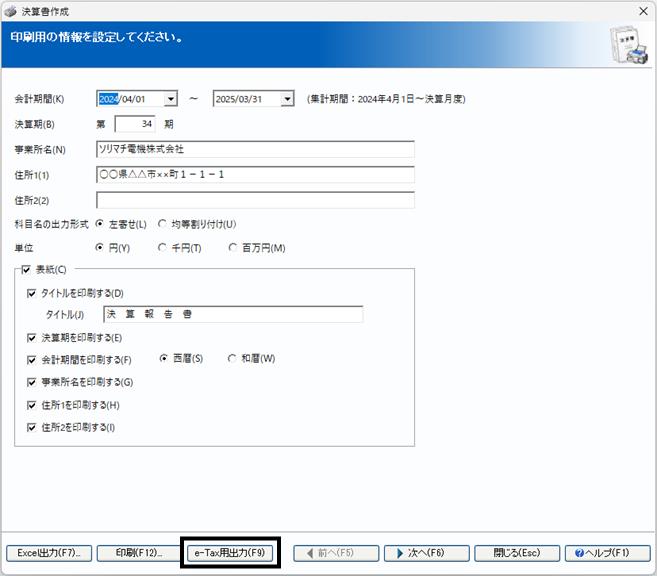Click the 閉じる(Esc) button
The image size is (657, 576).
[x=517, y=553]
